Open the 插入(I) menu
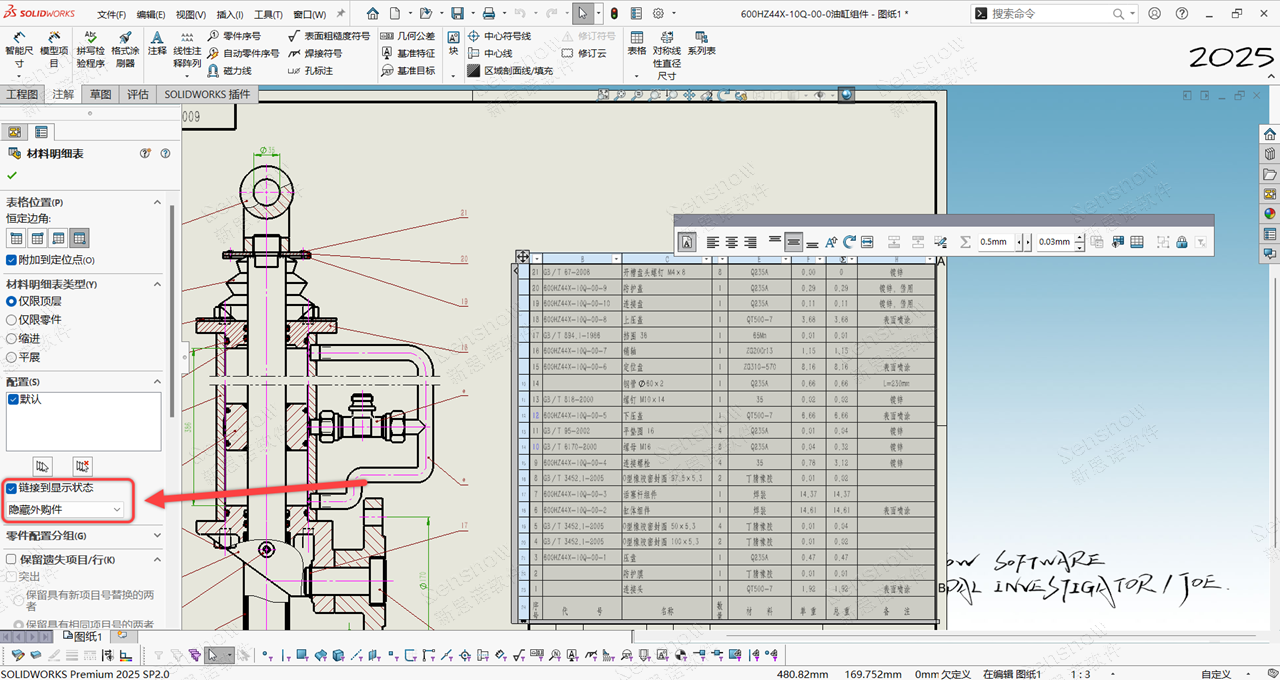 tap(230, 15)
